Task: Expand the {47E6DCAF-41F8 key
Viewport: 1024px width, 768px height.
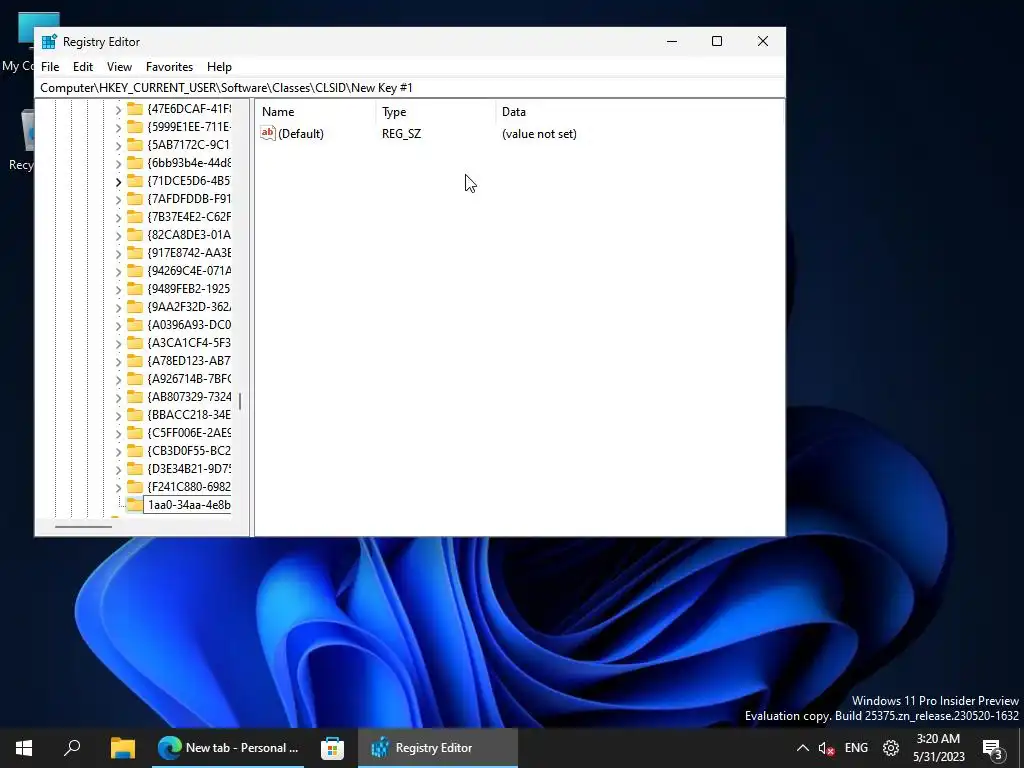Action: (x=118, y=109)
